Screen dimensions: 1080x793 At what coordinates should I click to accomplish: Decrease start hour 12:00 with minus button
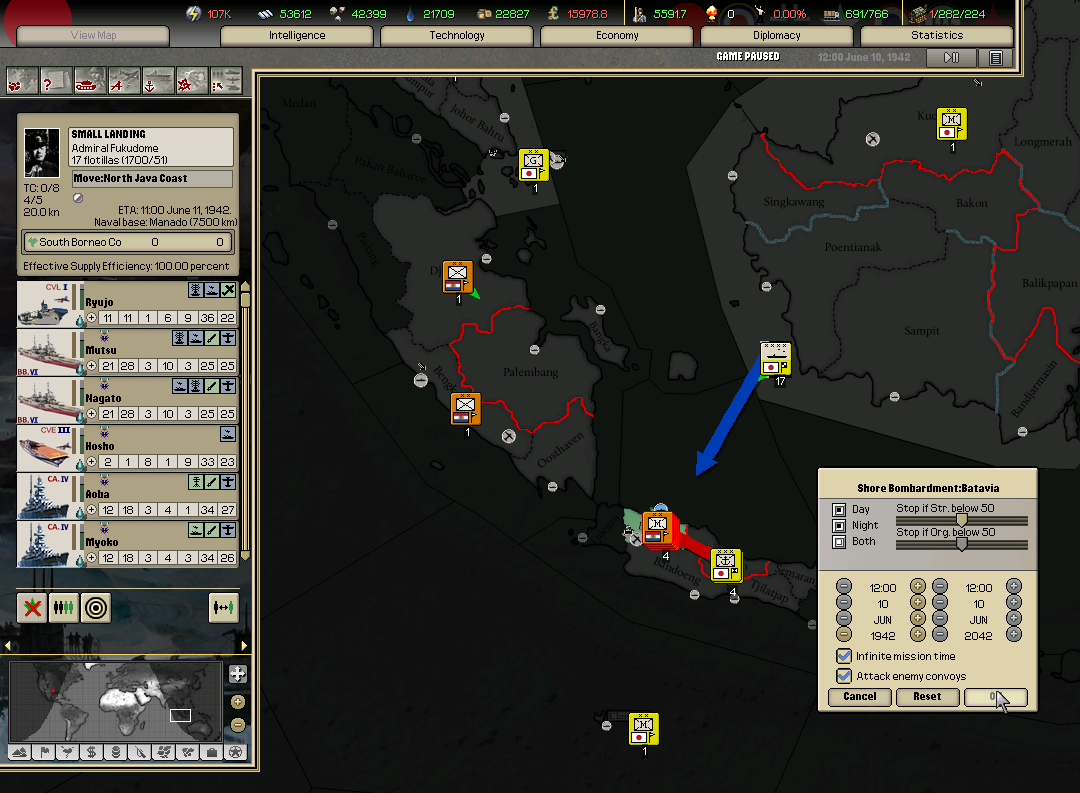(x=844, y=587)
